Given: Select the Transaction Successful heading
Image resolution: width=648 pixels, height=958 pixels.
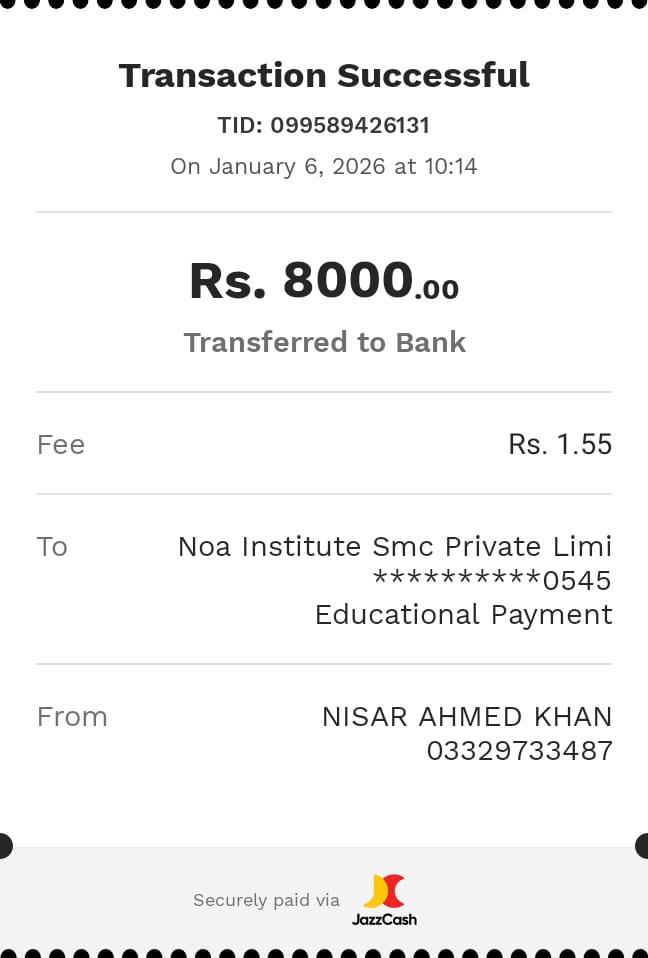Looking at the screenshot, I should (x=324, y=76).
